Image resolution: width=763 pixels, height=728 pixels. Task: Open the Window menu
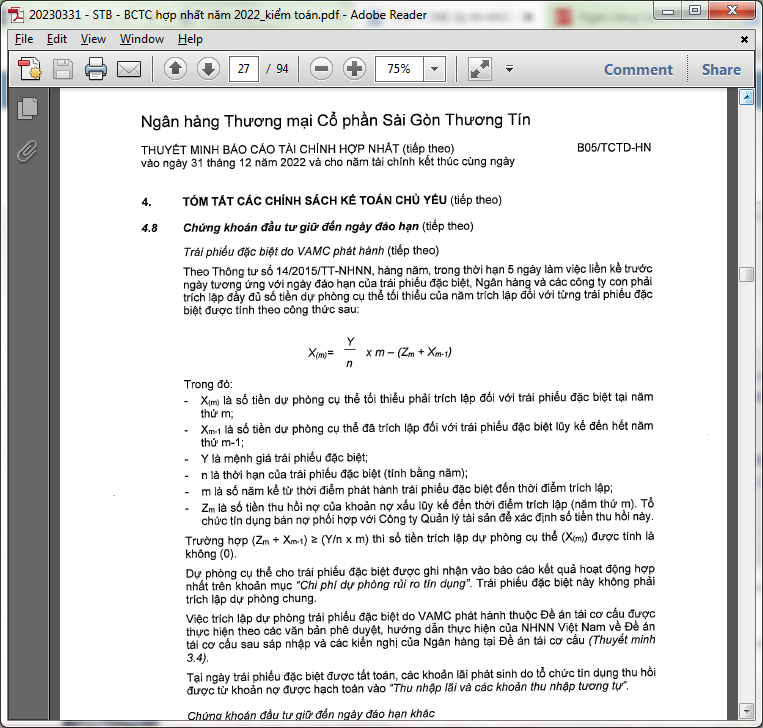point(142,39)
